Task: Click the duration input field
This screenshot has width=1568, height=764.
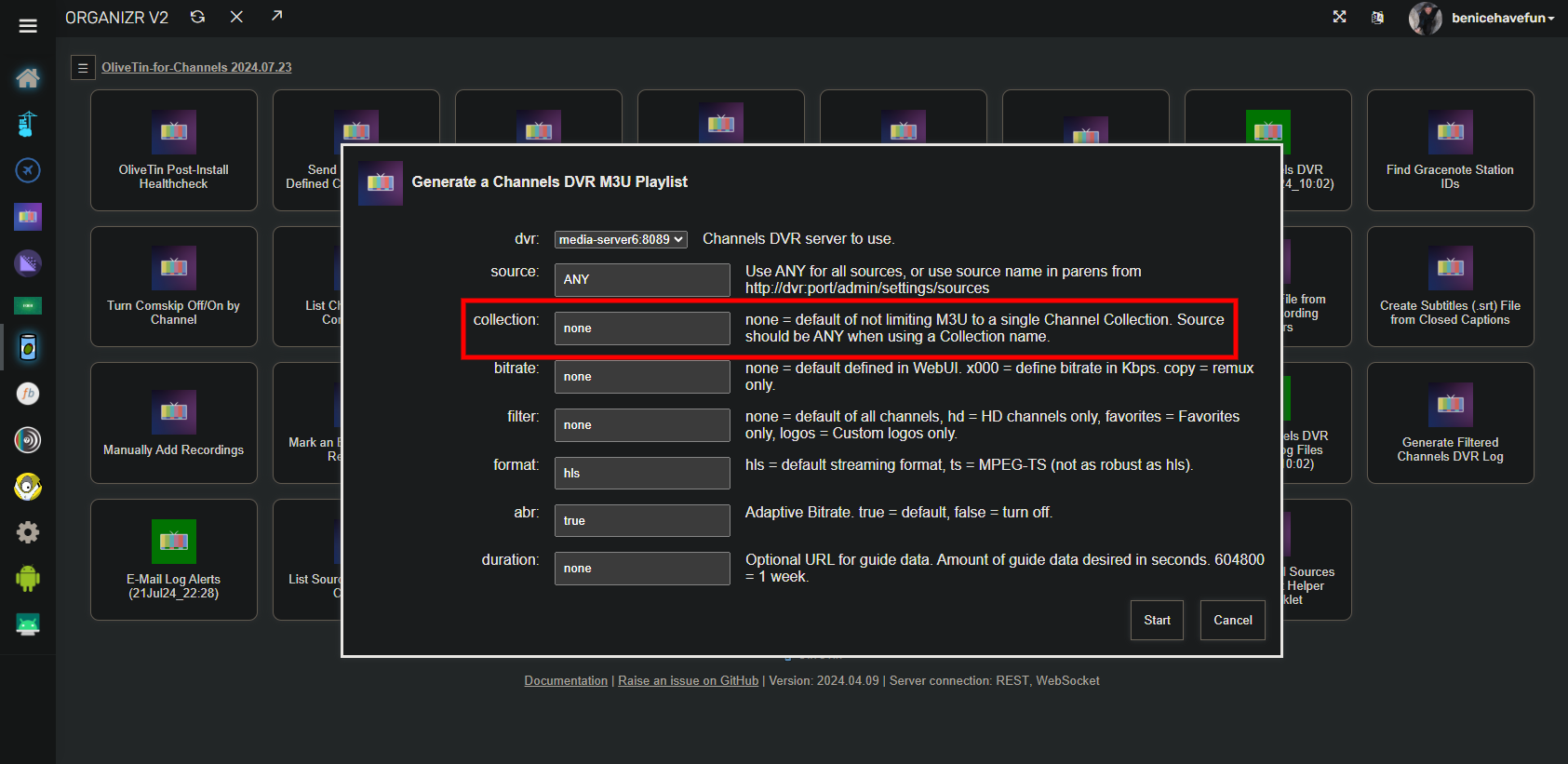Action: coord(642,569)
